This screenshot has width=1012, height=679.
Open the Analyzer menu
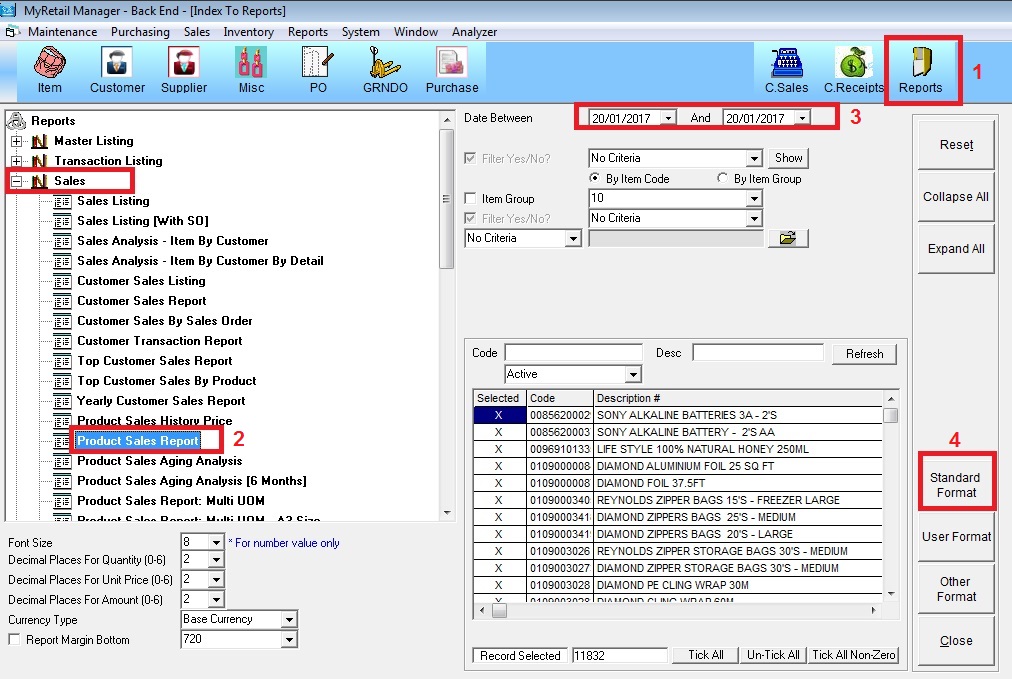tap(474, 32)
